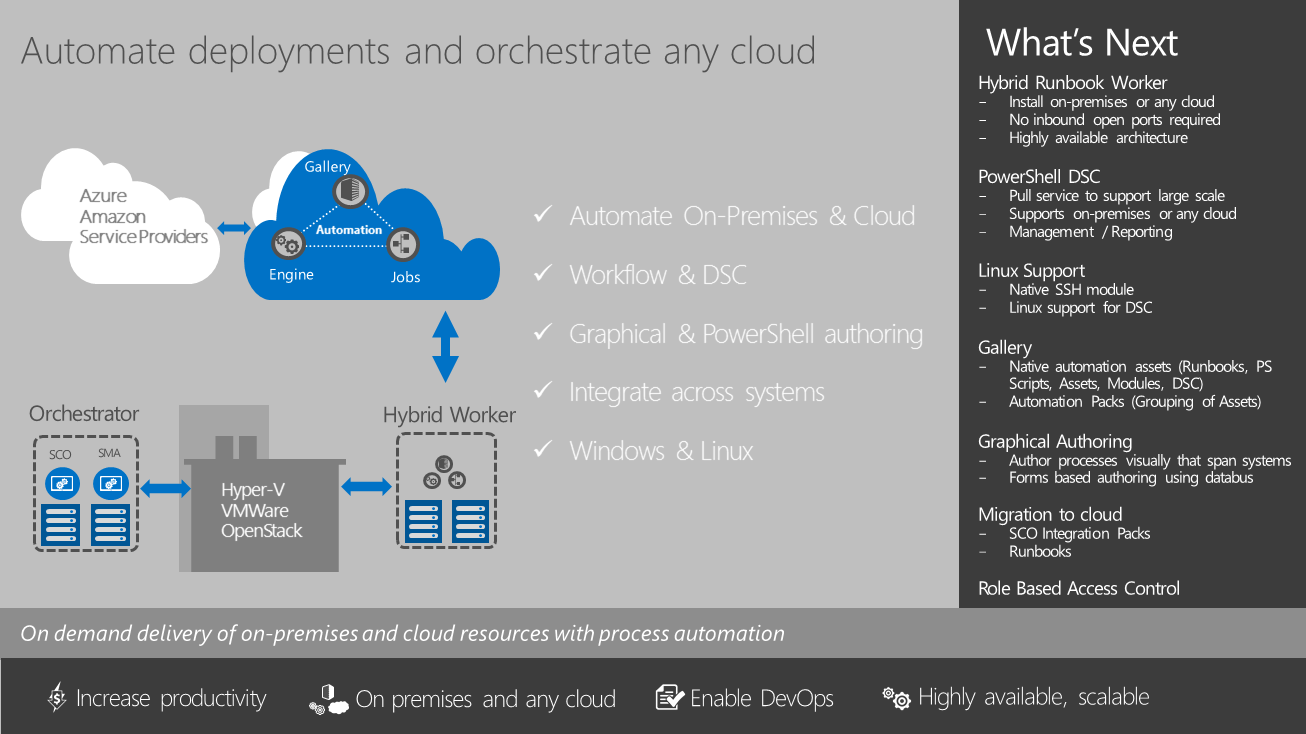
Task: Click 'Author processes visually that span systems' bullet
Action: click(1150, 461)
